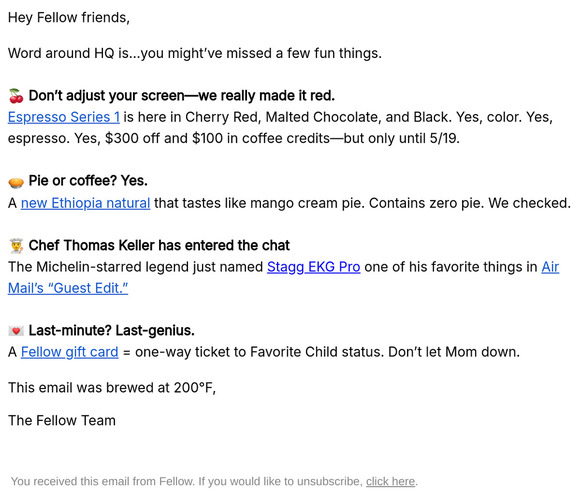This screenshot has height=491, width=580.
Task: Open Air Mail's Guest Edit link
Action: [68, 288]
